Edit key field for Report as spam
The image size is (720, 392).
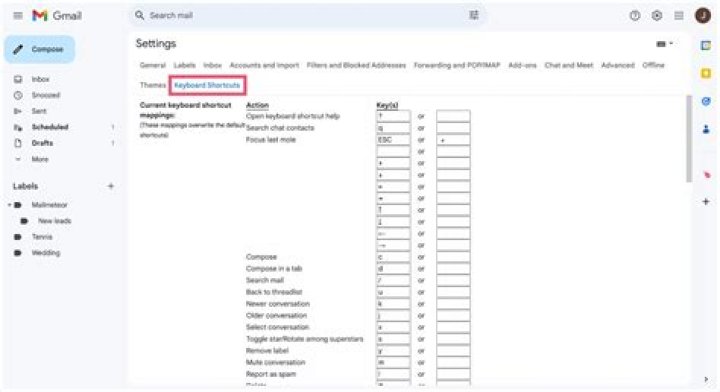(x=393, y=374)
